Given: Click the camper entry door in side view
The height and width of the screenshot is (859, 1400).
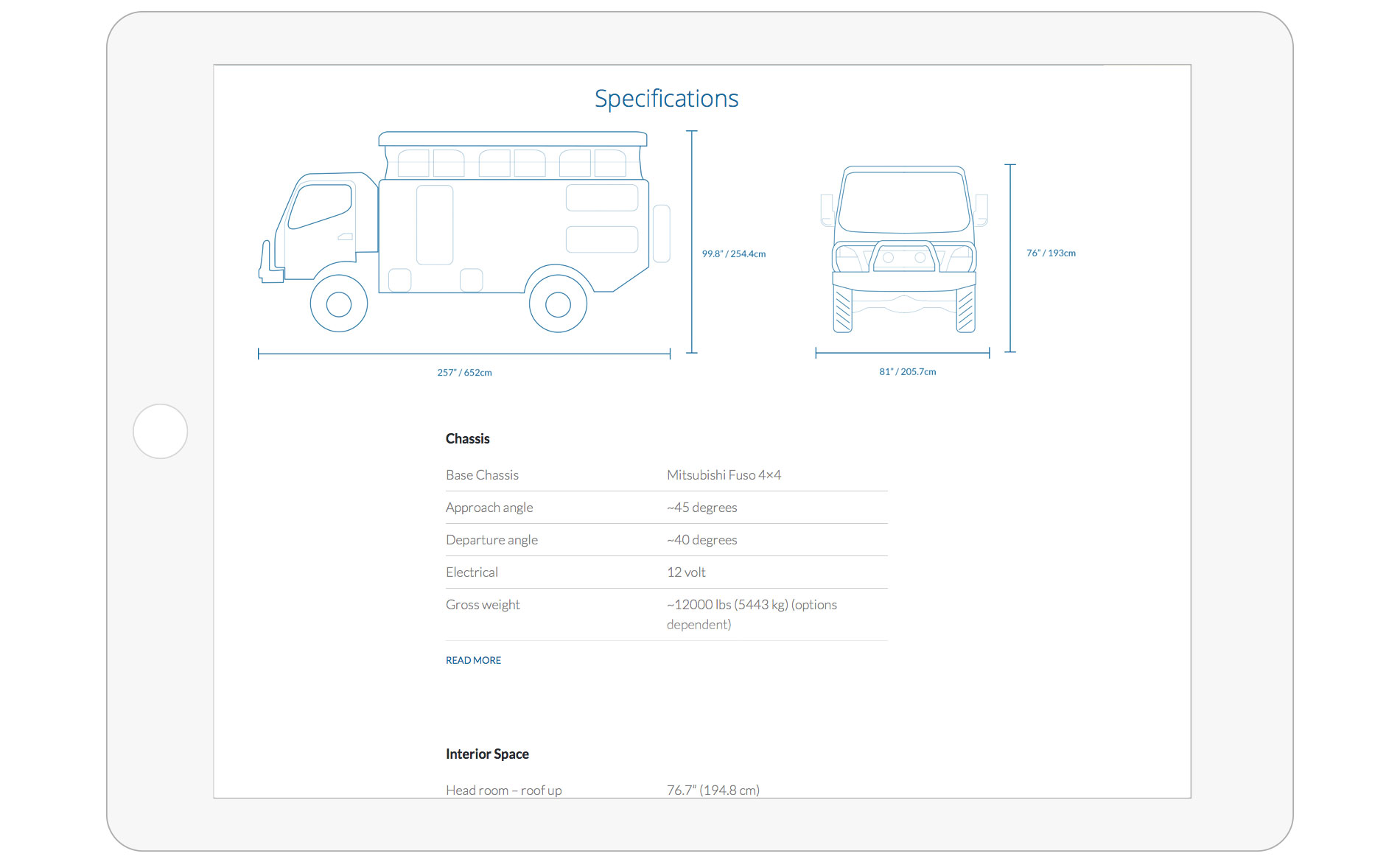Looking at the screenshot, I should pyautogui.click(x=435, y=225).
